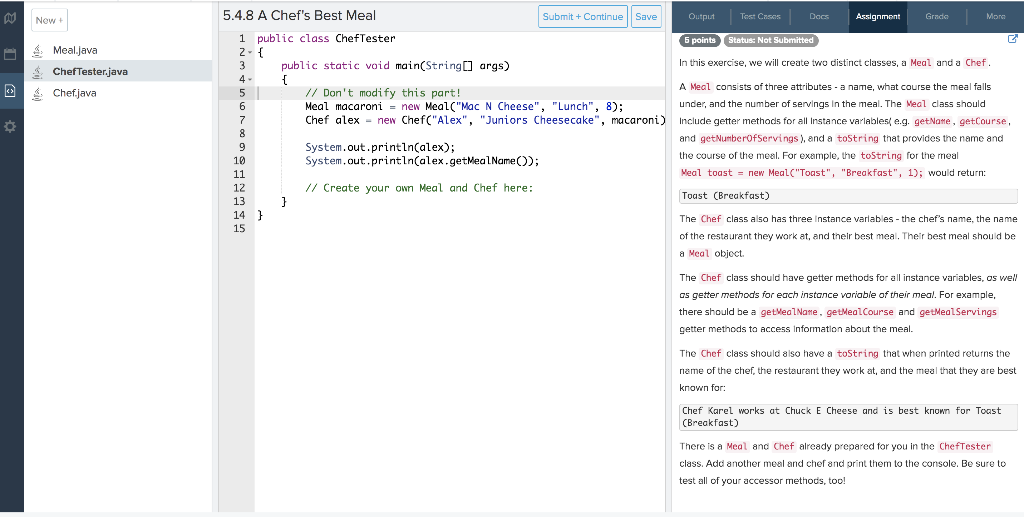Select the Assignment tab
This screenshot has width=1024, height=517.
[878, 16]
